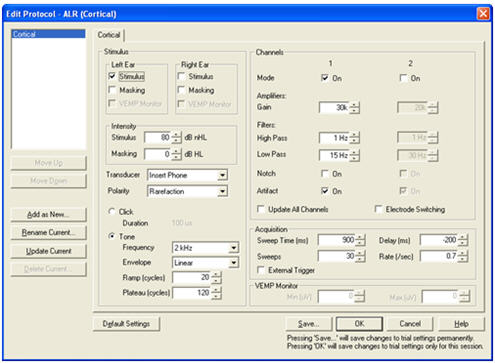The image size is (495, 363).
Task: Adjust Masking intensity spinner arrows
Action: (x=176, y=154)
